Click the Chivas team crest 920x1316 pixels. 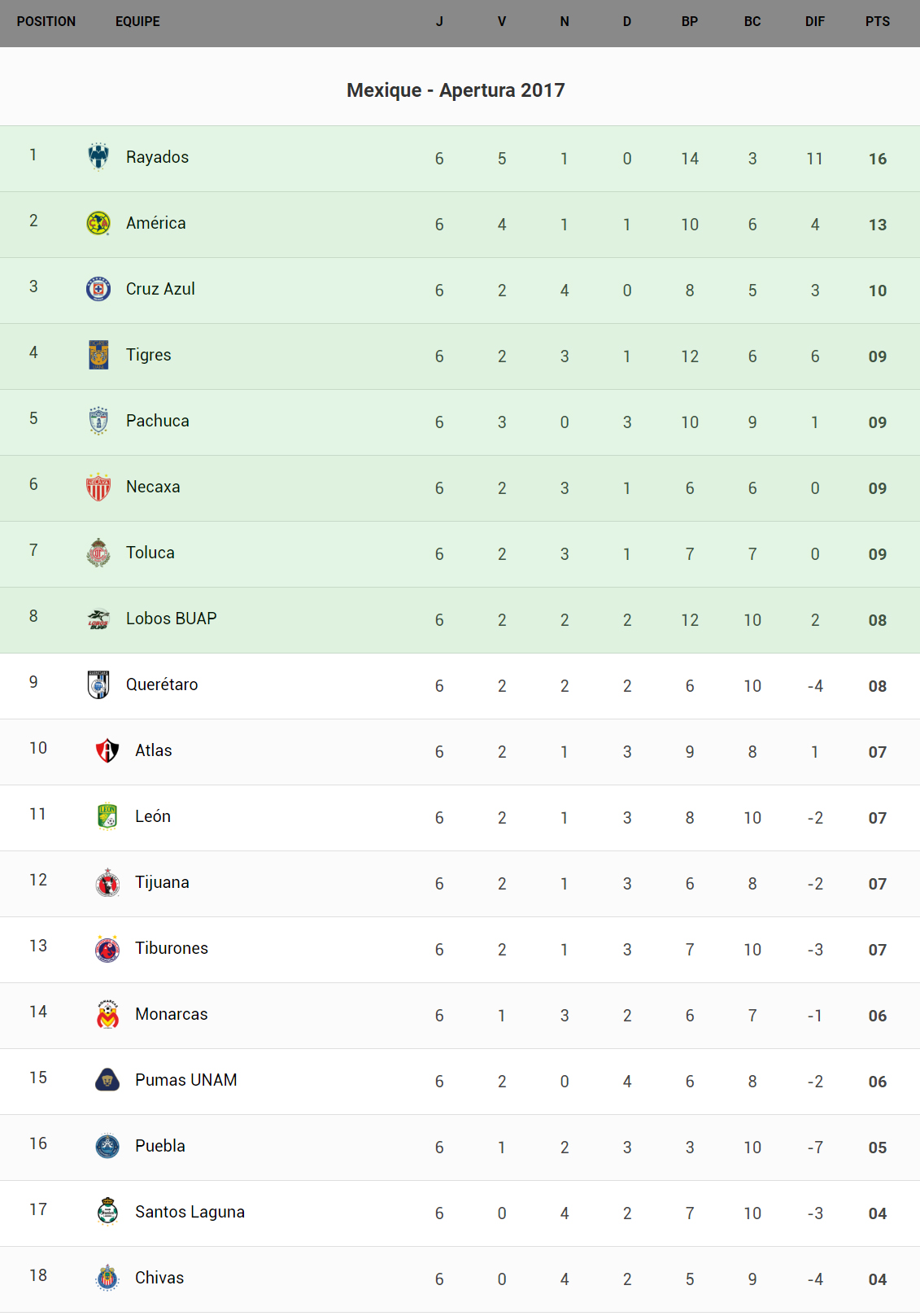tap(107, 1278)
